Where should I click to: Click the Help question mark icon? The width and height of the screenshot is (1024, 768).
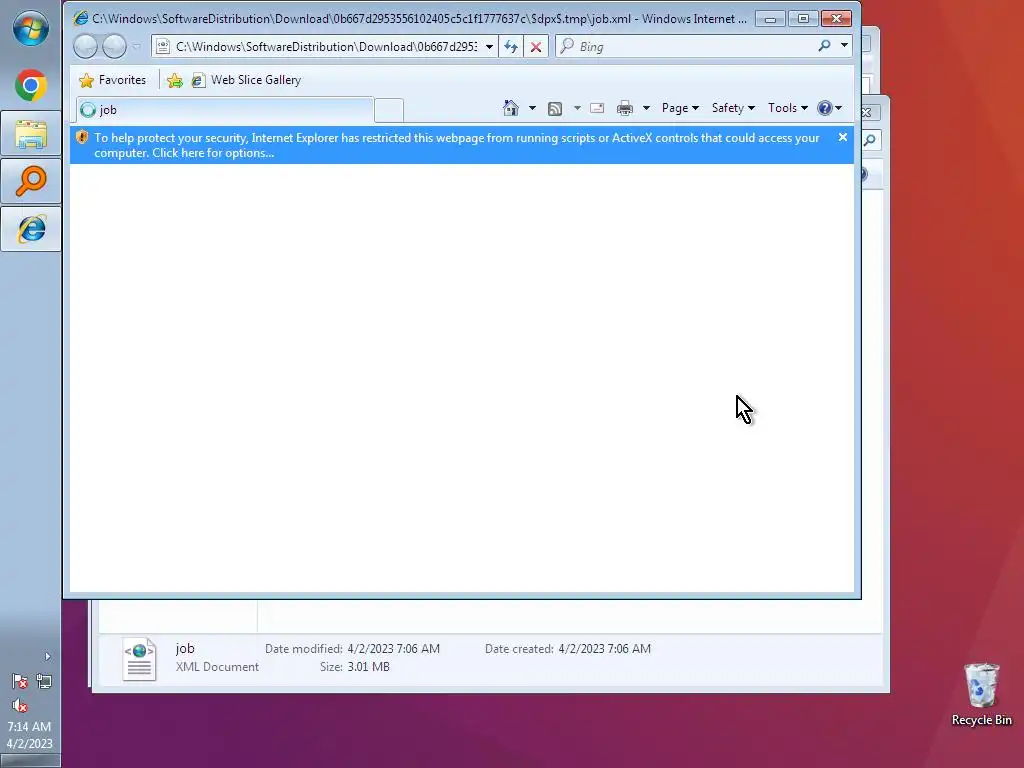pos(825,108)
